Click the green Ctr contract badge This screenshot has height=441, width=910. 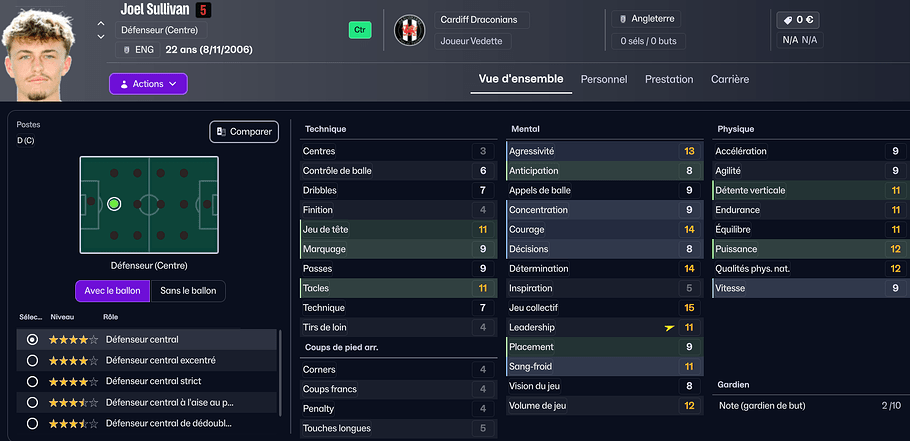[x=359, y=30]
